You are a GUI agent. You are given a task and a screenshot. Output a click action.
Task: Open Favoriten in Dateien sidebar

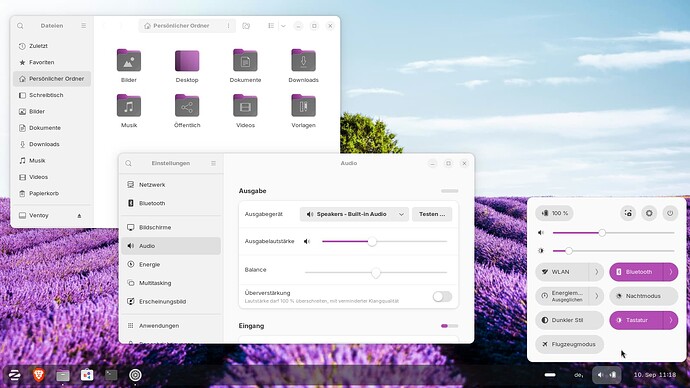52,62
